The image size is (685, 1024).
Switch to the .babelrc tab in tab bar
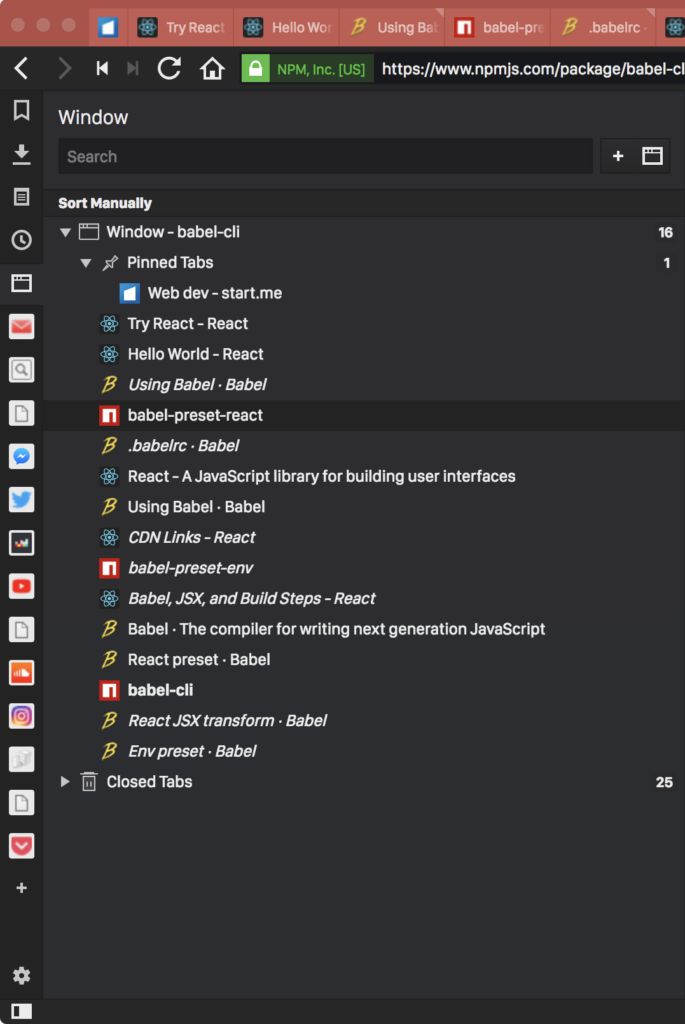click(604, 27)
